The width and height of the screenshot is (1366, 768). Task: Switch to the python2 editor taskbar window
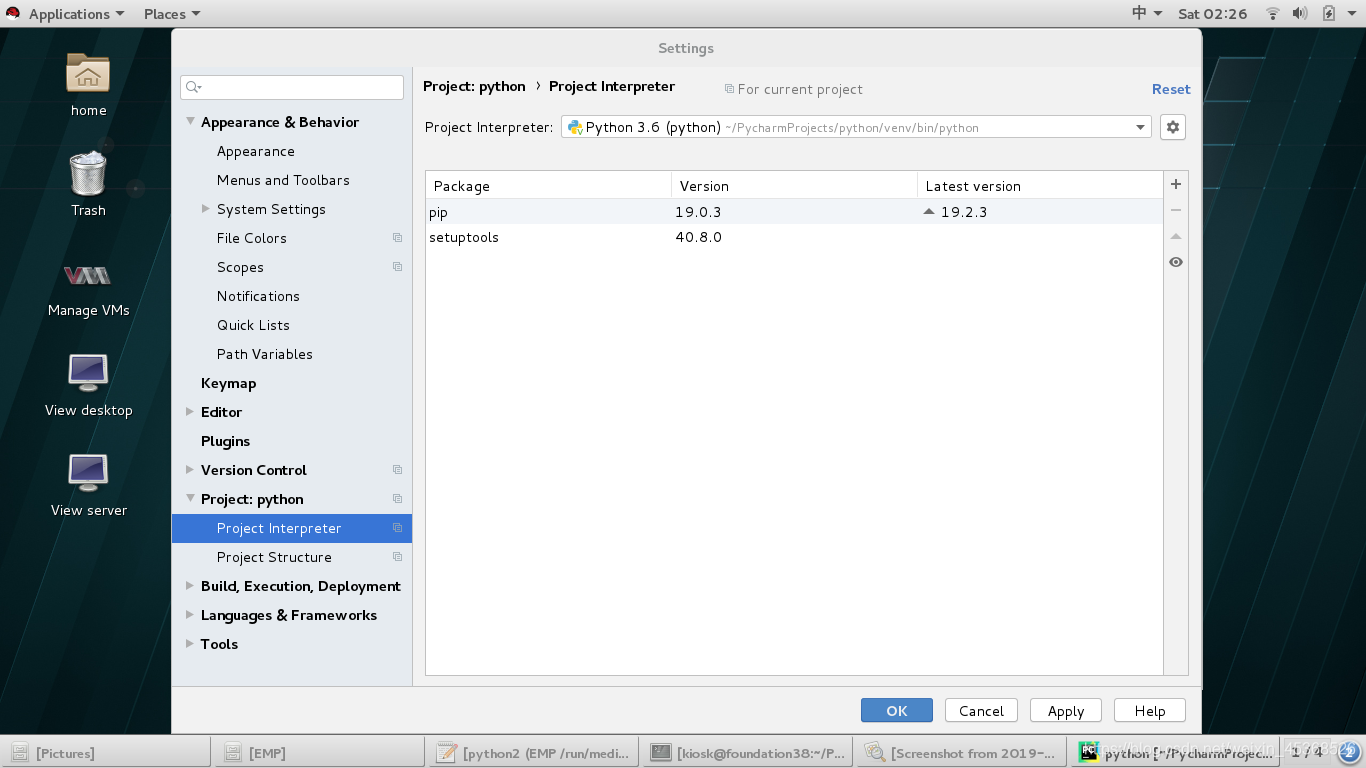(x=533, y=753)
